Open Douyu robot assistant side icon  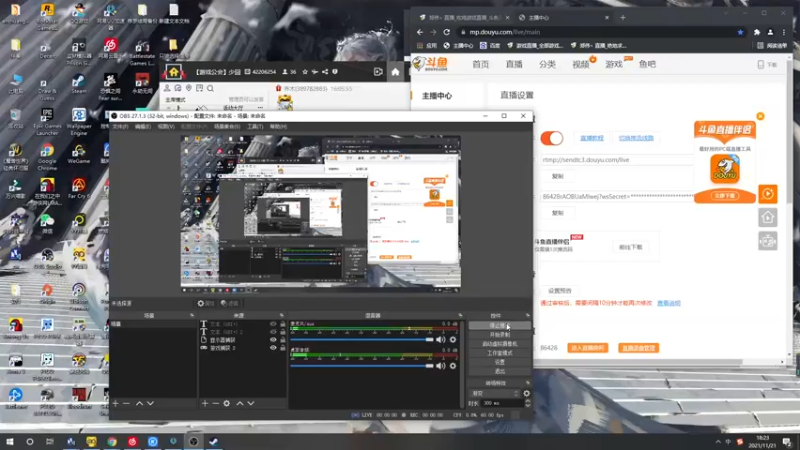point(767,241)
